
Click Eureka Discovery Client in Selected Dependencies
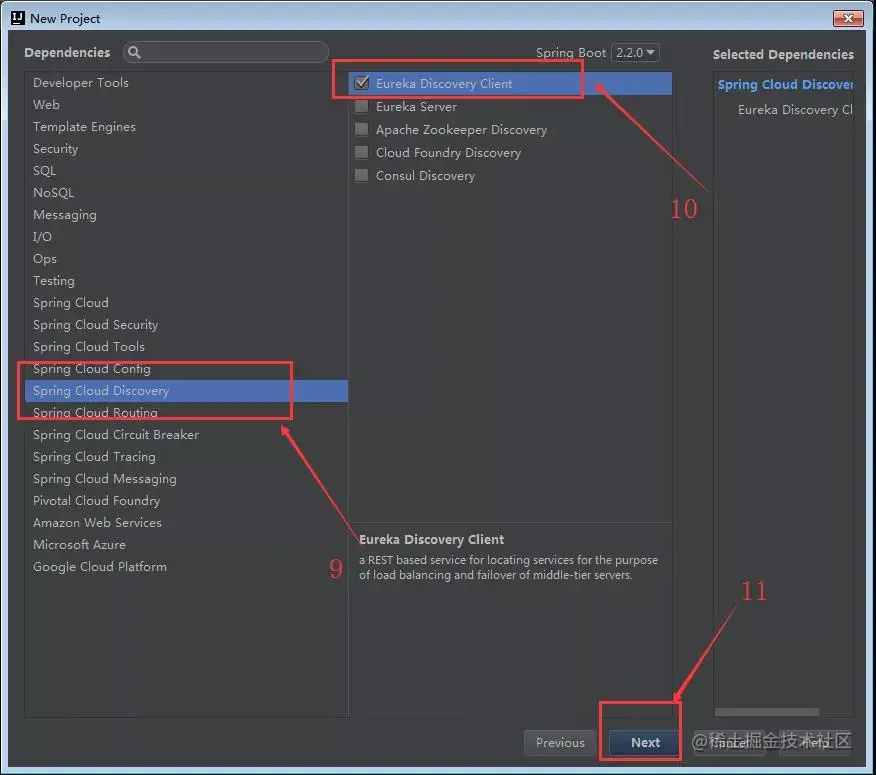click(x=795, y=110)
